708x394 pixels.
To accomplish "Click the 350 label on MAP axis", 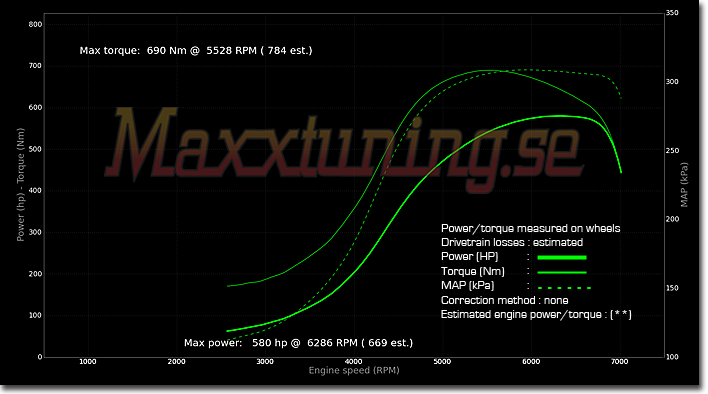I will tap(672, 13).
